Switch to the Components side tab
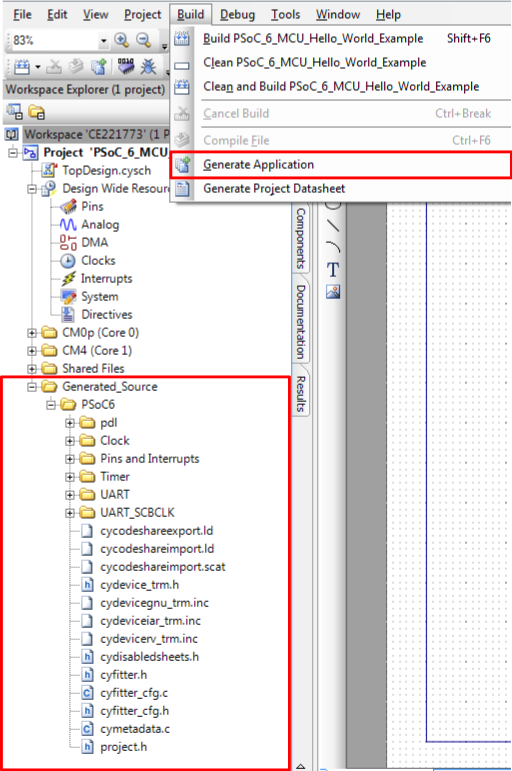Image resolution: width=512 pixels, height=771 pixels. click(301, 238)
